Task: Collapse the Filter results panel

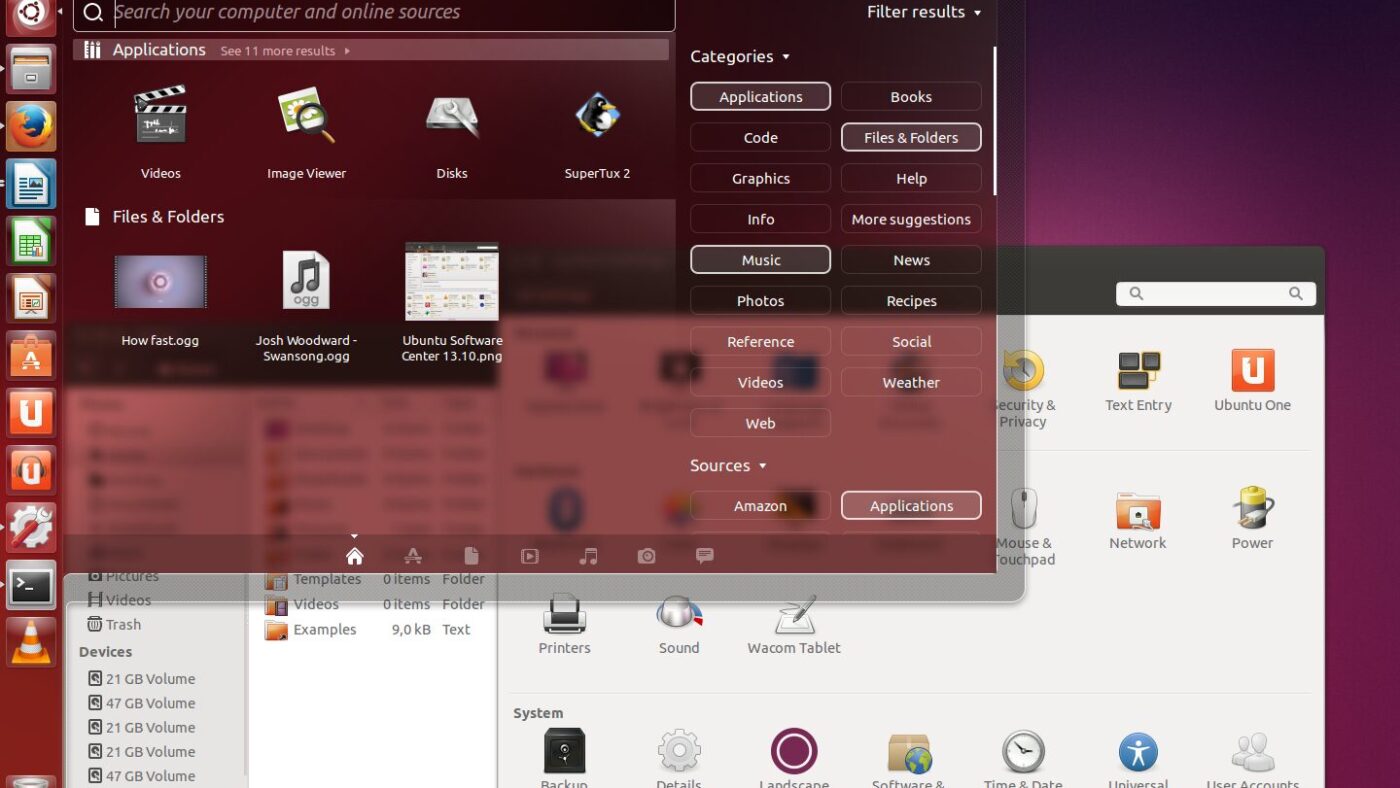Action: [x=924, y=12]
